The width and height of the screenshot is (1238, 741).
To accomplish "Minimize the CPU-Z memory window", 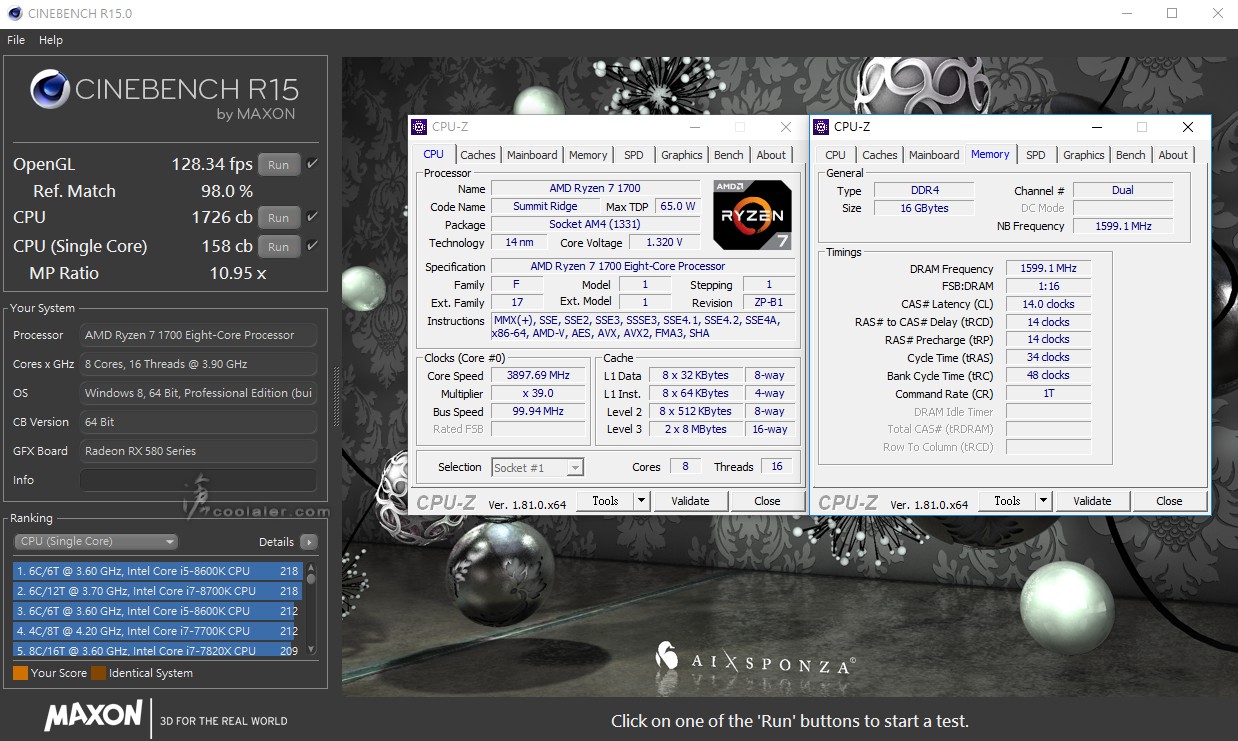I will point(1096,127).
